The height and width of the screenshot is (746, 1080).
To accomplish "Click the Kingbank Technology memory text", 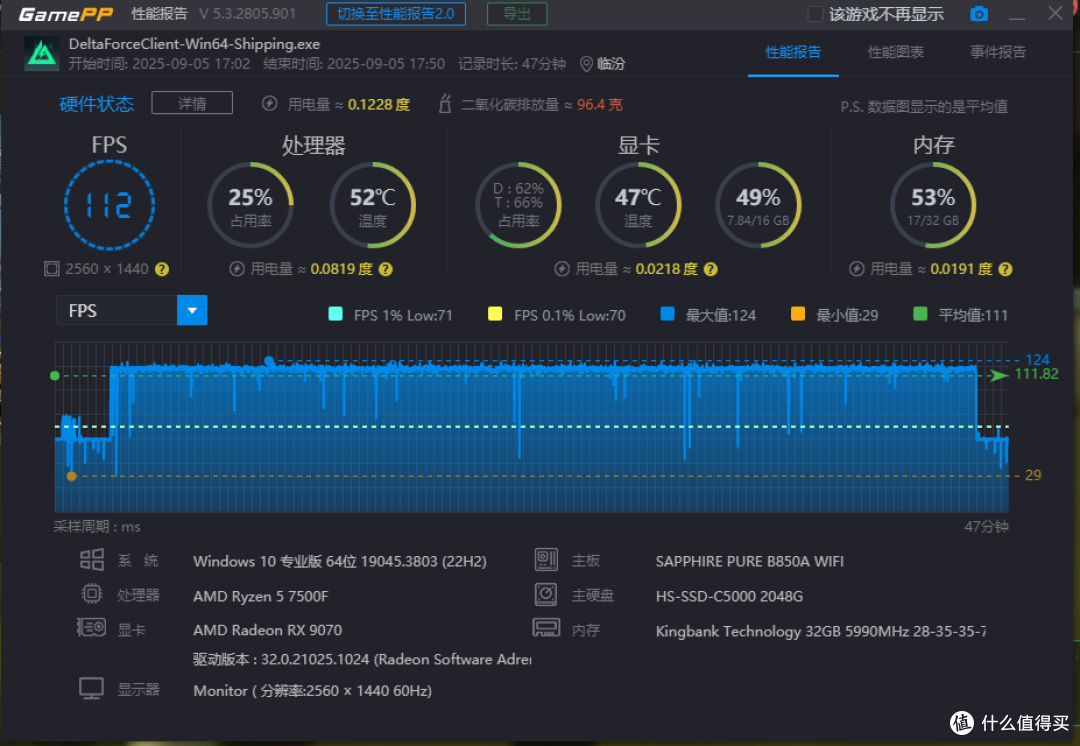I will click(x=820, y=631).
